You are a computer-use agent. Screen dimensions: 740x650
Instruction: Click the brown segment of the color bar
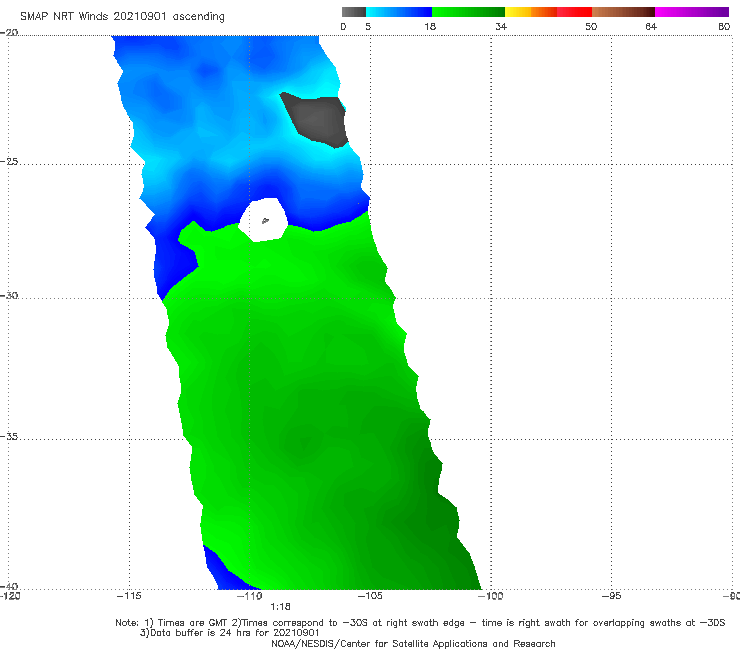623,12
